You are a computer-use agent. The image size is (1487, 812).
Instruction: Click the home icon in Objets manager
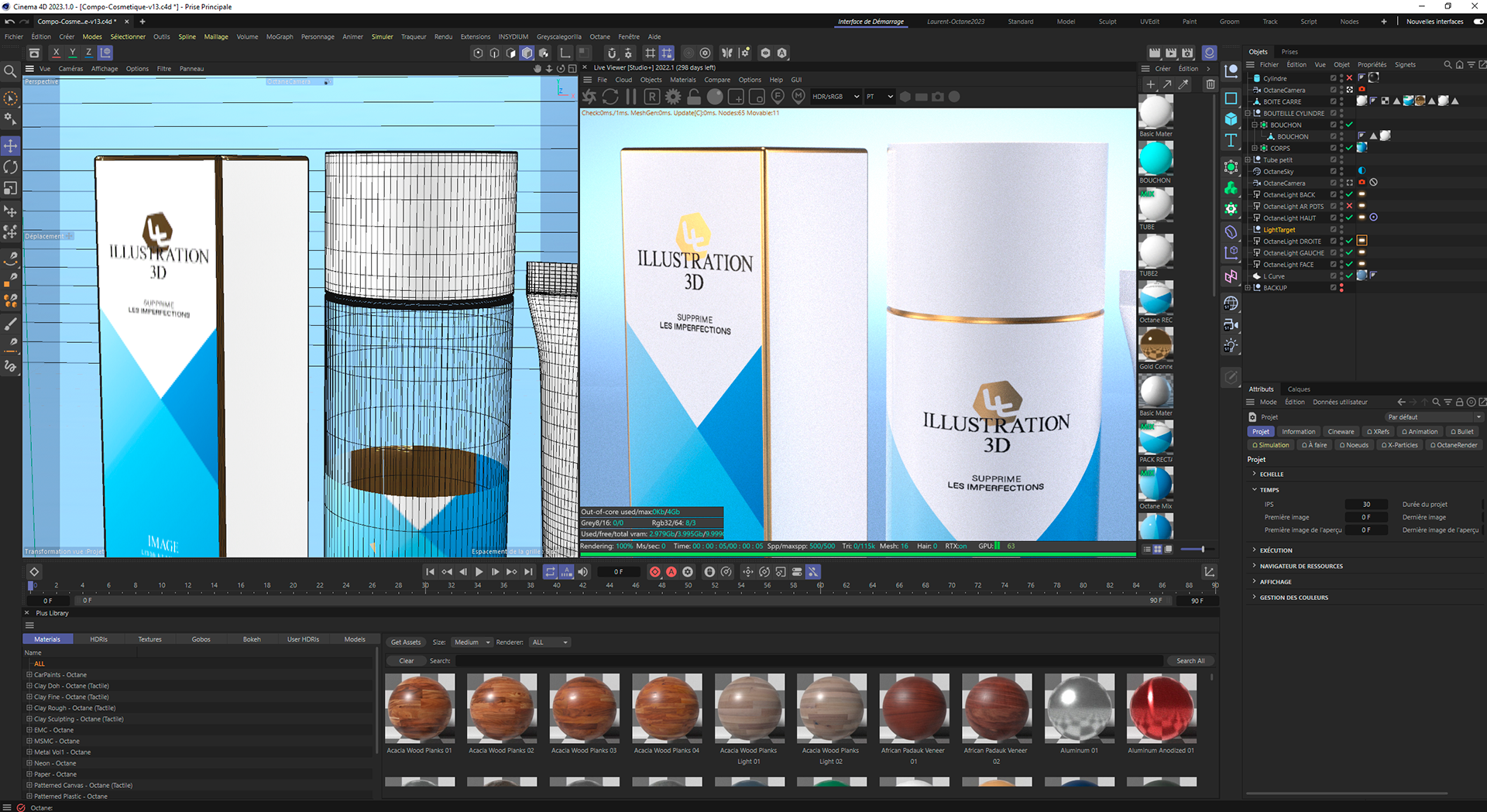pos(1459,65)
